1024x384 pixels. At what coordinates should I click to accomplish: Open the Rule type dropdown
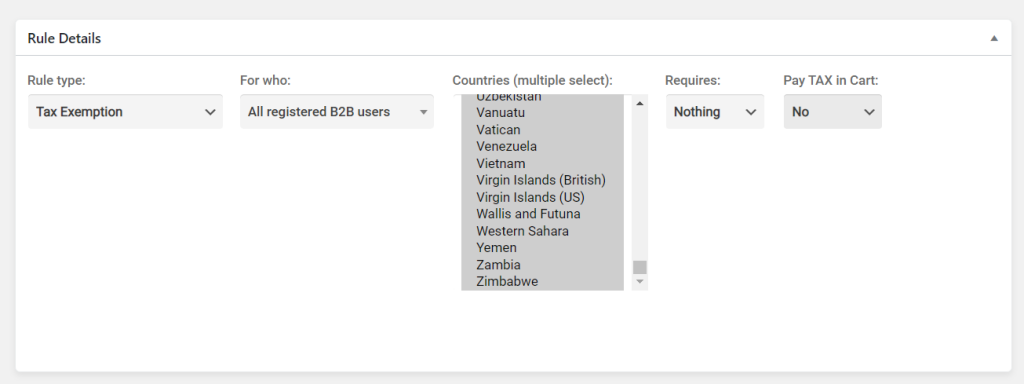(125, 112)
